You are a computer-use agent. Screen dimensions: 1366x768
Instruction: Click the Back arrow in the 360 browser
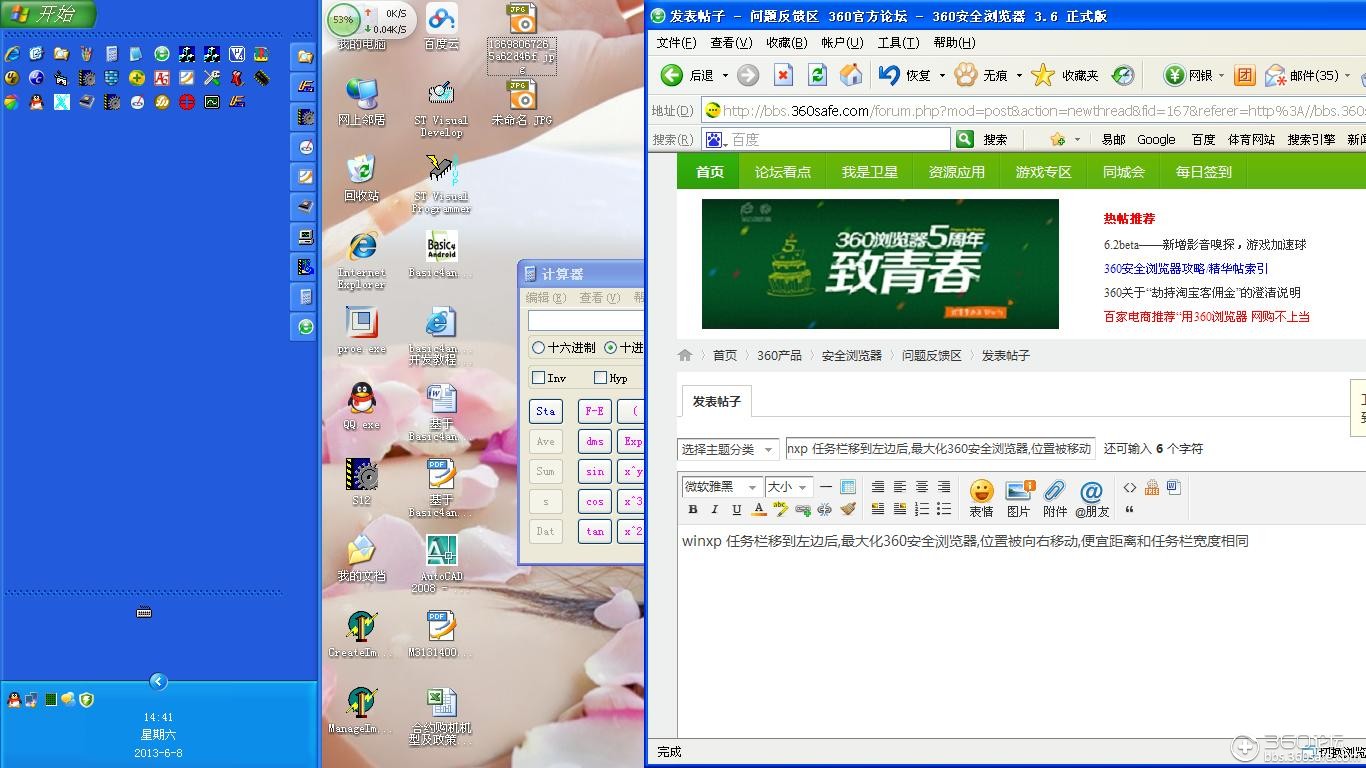[672, 75]
